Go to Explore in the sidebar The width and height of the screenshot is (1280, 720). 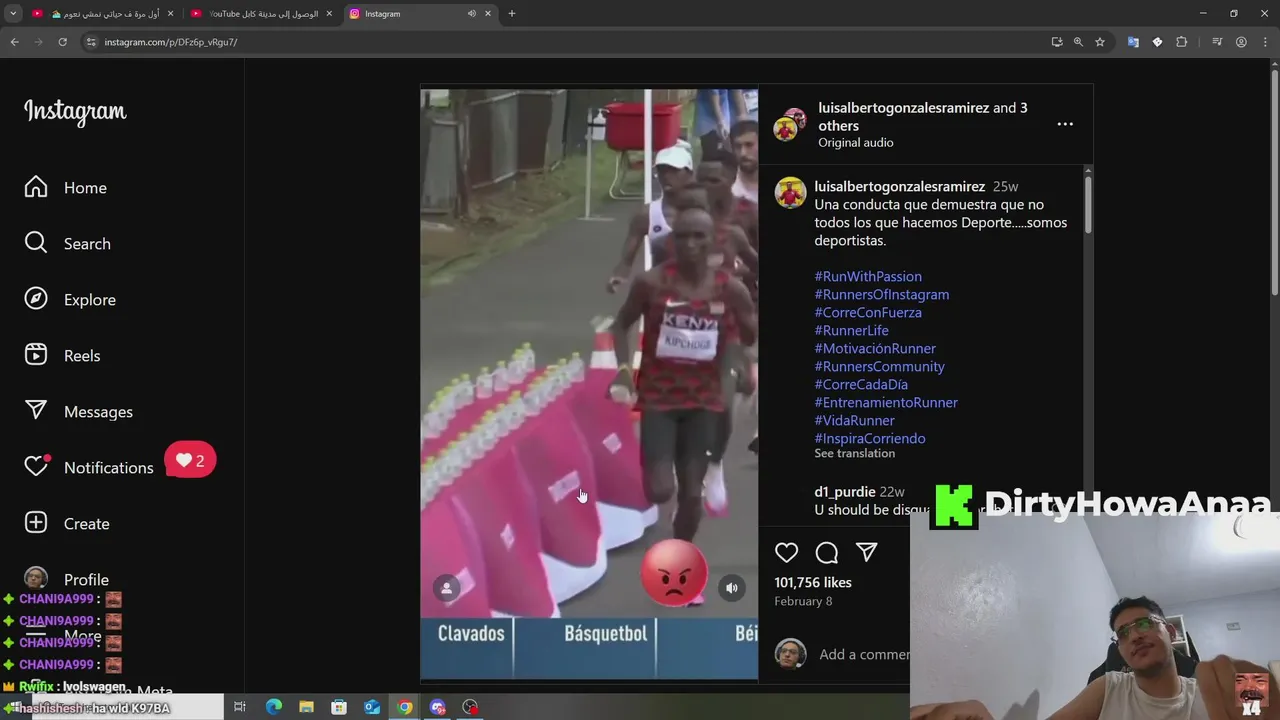tap(70, 300)
